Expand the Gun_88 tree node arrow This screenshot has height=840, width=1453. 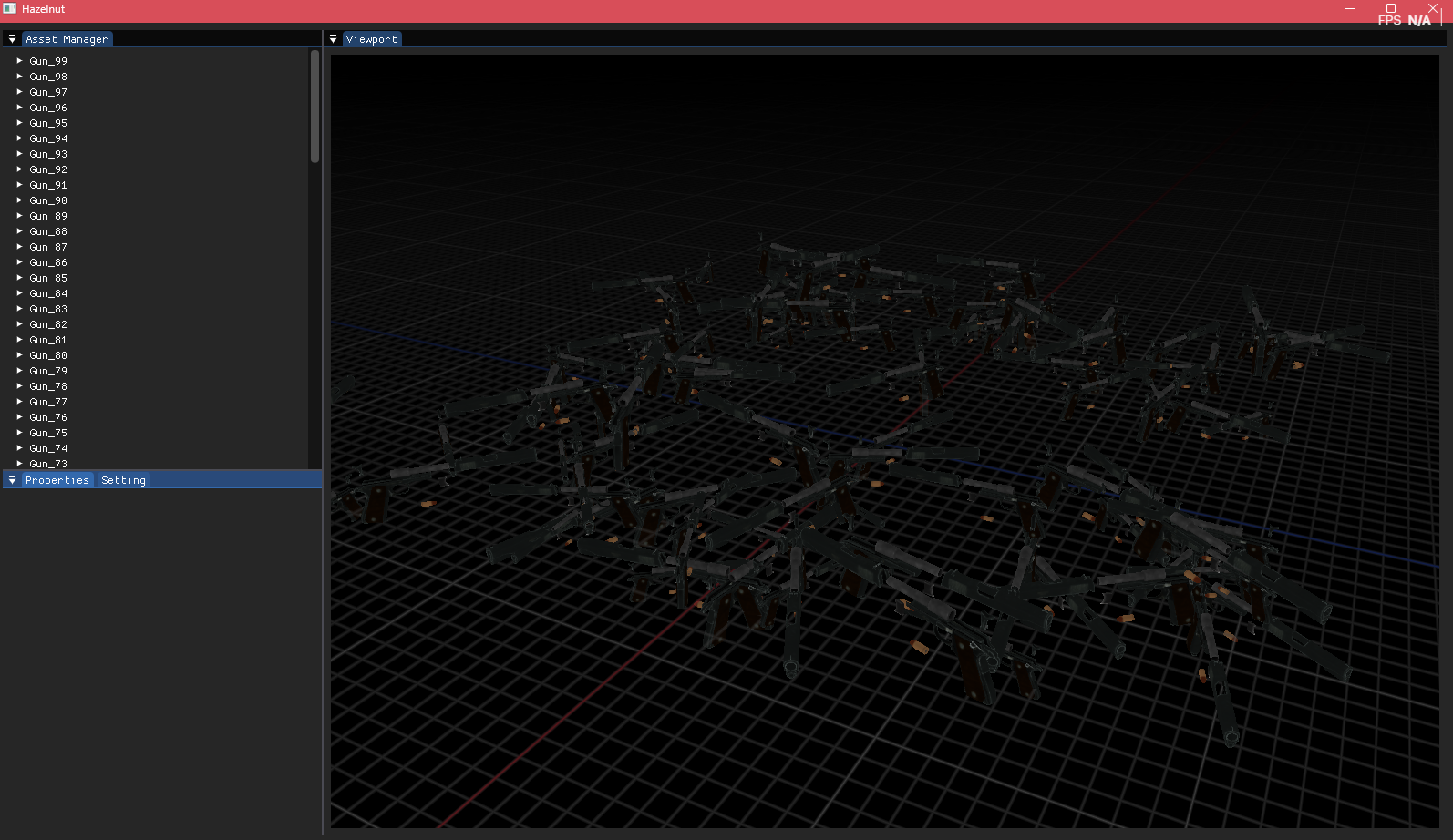19,231
